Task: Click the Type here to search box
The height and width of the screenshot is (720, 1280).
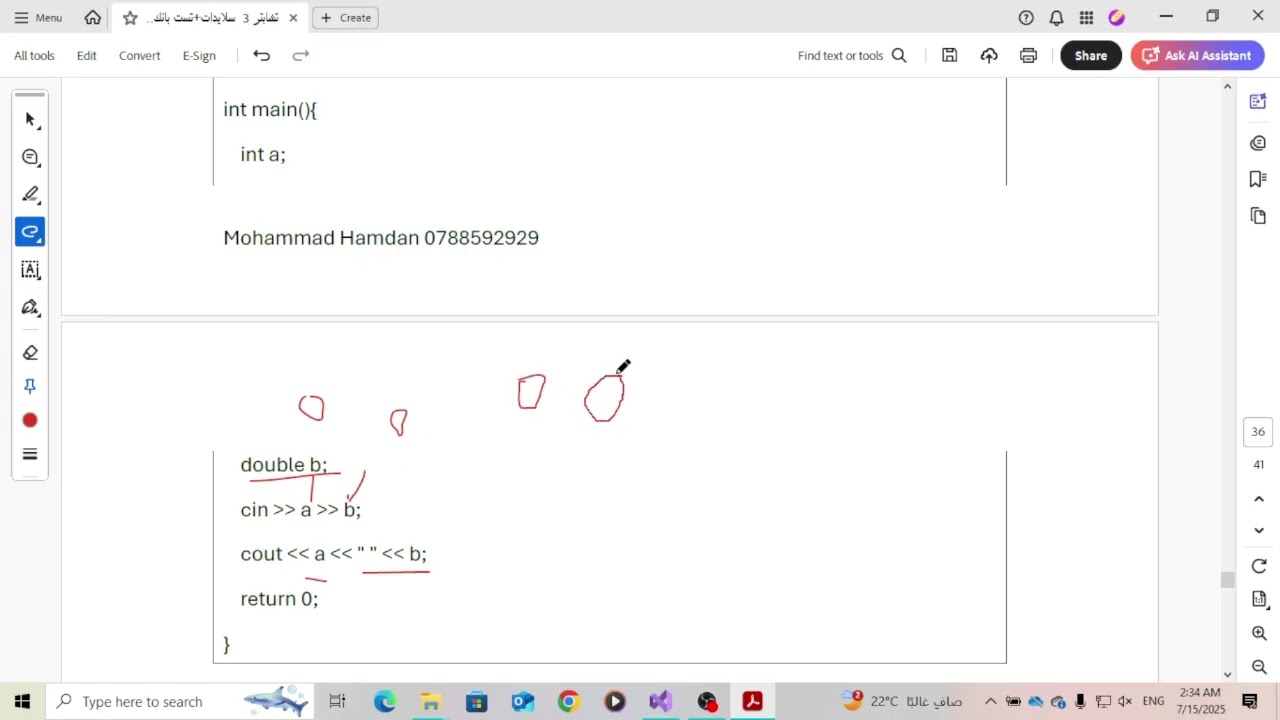Action: (180, 701)
